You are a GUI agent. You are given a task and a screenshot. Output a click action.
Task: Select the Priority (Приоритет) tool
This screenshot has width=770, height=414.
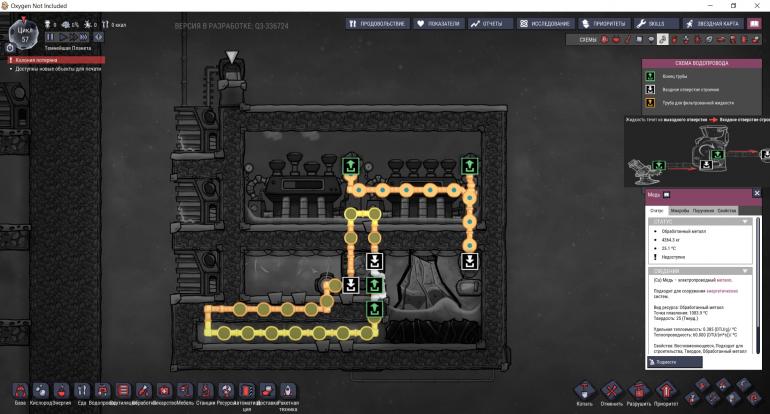[x=665, y=389]
